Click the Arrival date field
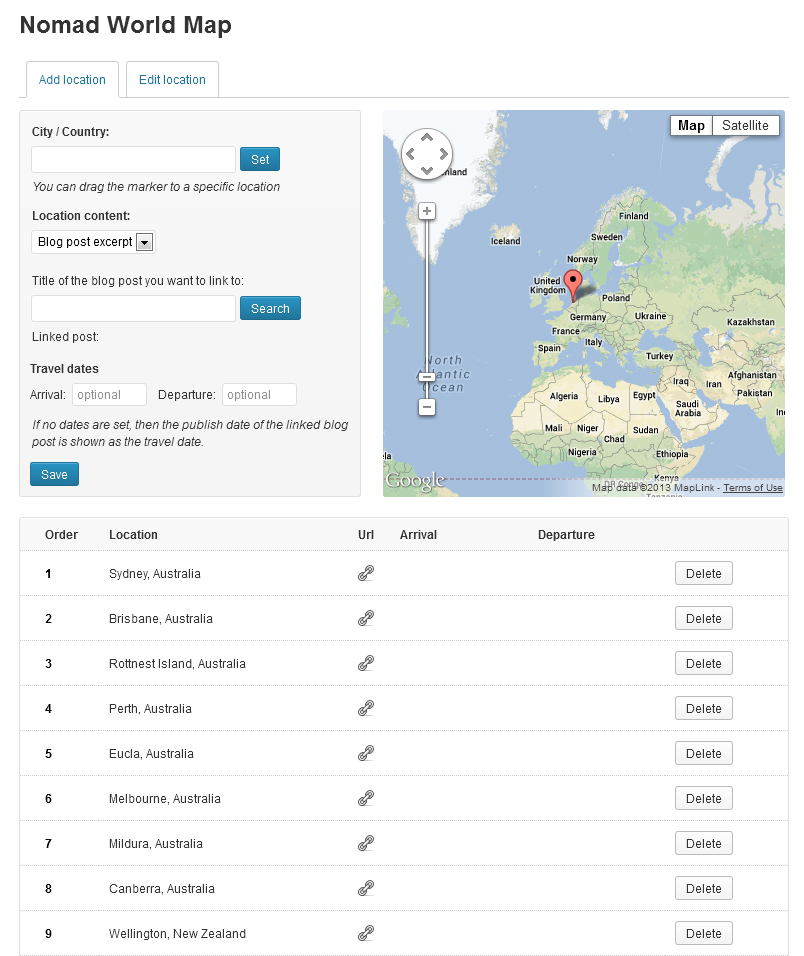 (x=109, y=395)
